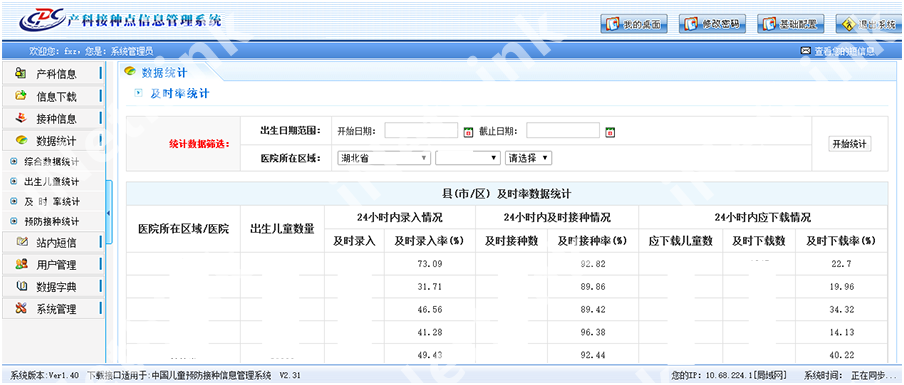Click the 截止日期 end date field

click(563, 131)
